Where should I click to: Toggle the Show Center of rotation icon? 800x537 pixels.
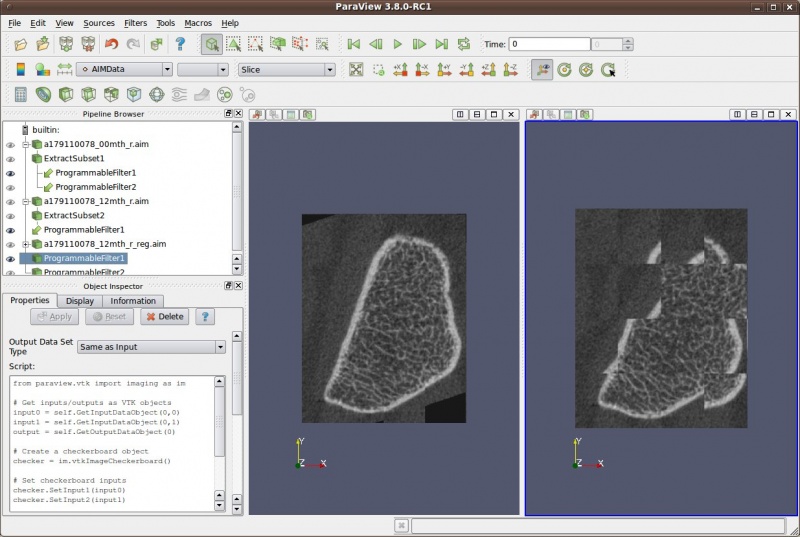coord(542,69)
